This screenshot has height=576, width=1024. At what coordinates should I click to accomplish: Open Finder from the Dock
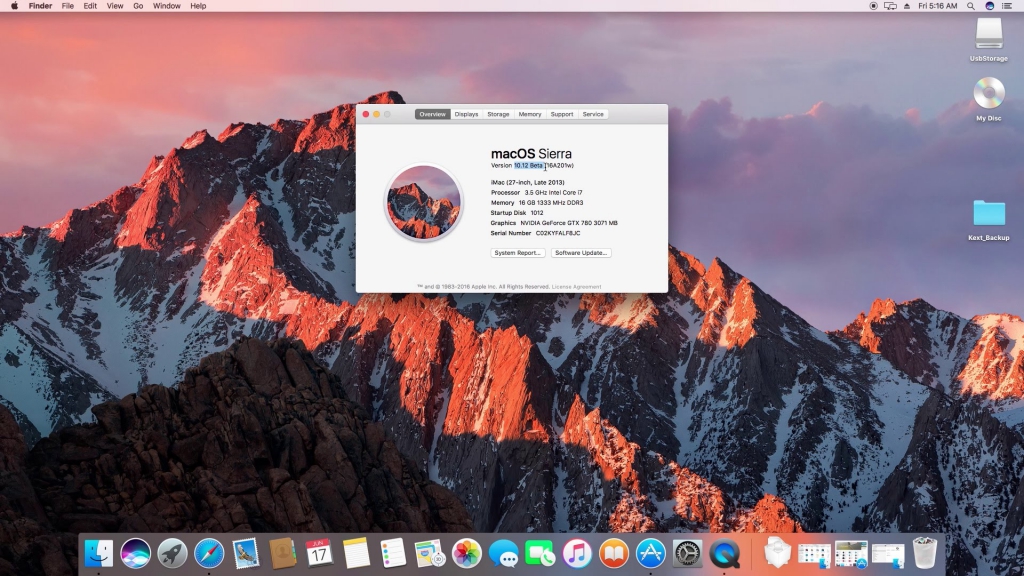[99, 553]
